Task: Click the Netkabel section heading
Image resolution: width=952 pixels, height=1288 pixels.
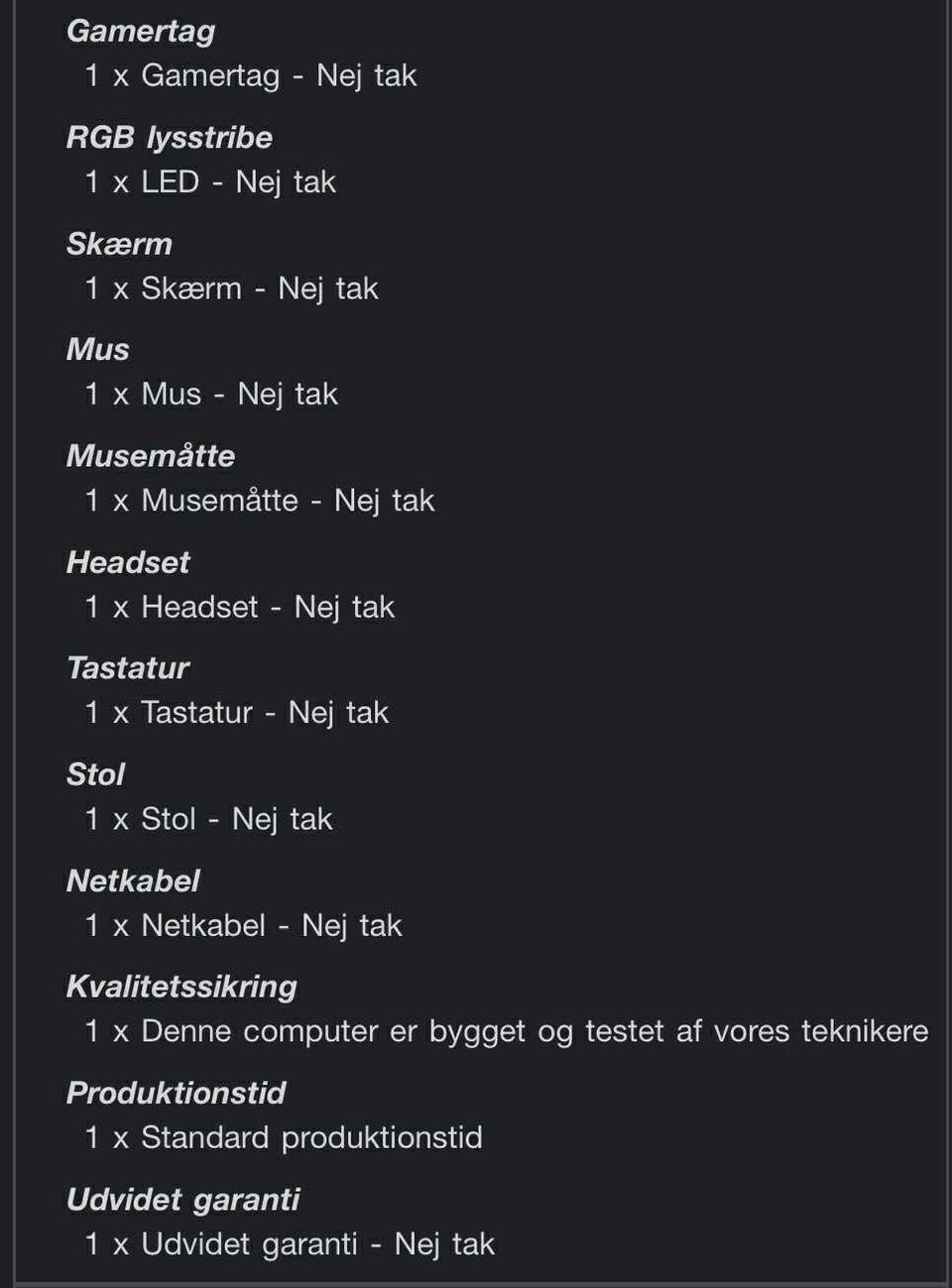Action: pyautogui.click(x=133, y=880)
